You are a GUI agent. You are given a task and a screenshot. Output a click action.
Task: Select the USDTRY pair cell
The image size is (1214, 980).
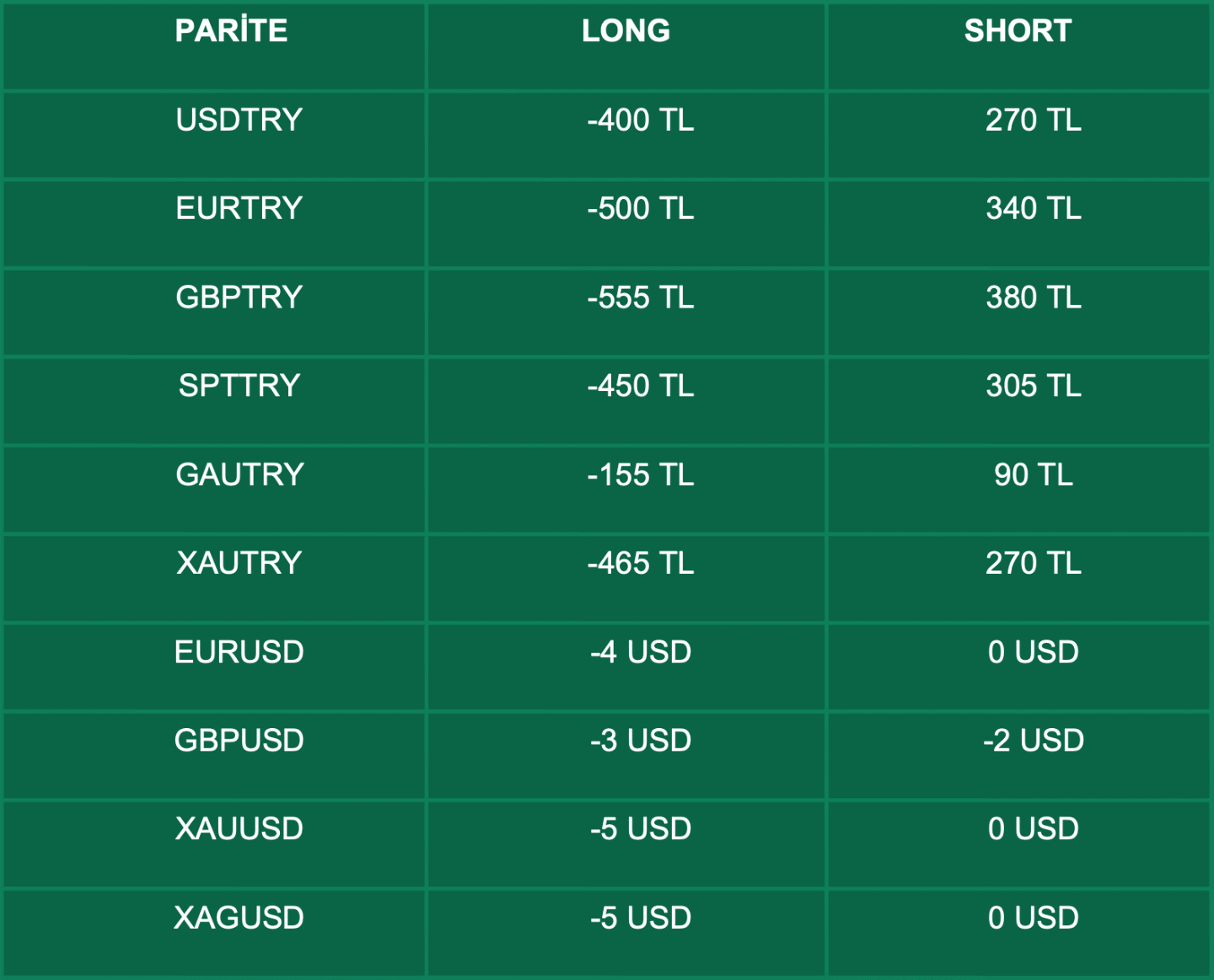pos(239,120)
